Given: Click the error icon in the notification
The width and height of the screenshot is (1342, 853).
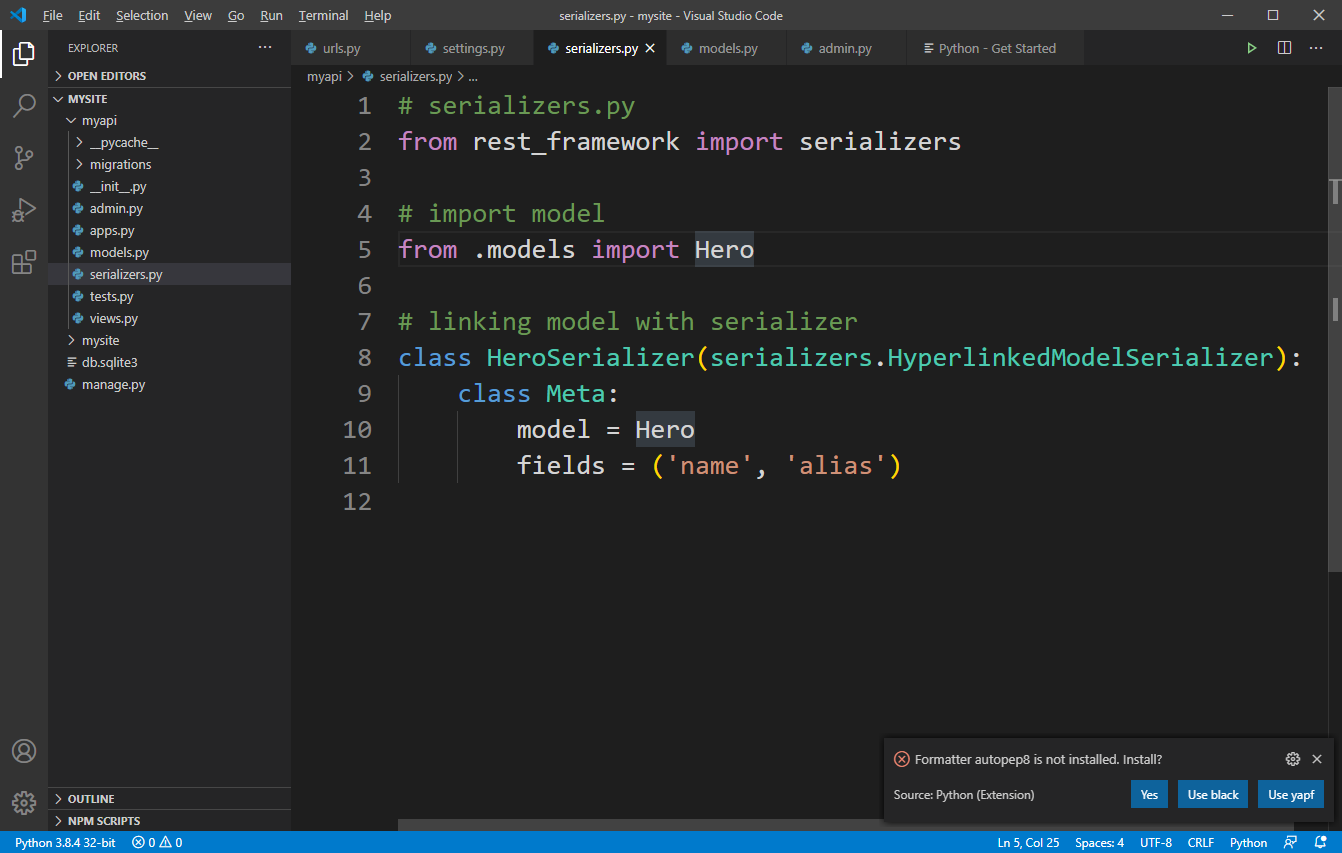Looking at the screenshot, I should coord(902,759).
